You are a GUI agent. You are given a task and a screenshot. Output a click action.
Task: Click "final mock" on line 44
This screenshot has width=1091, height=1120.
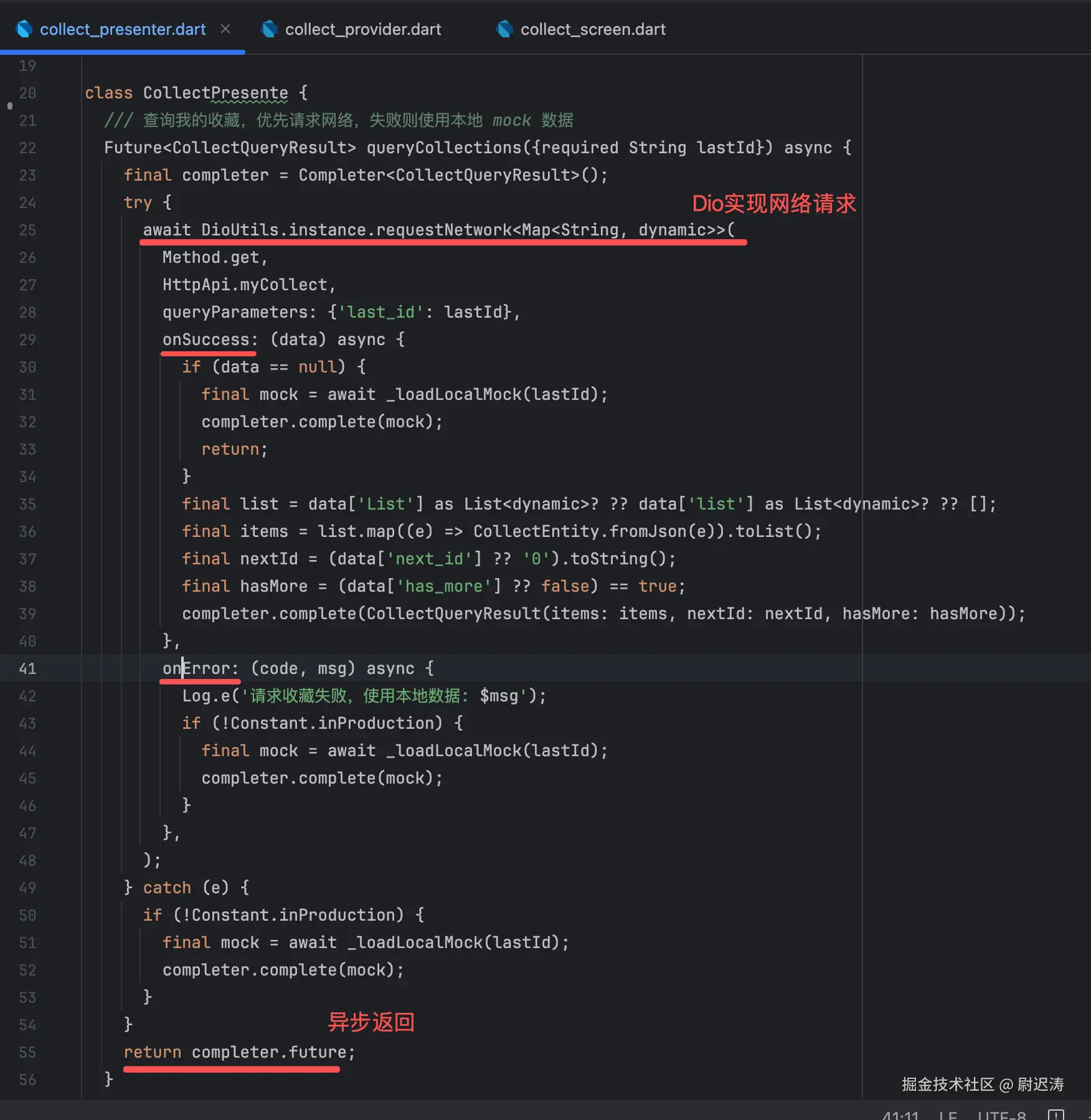(250, 751)
